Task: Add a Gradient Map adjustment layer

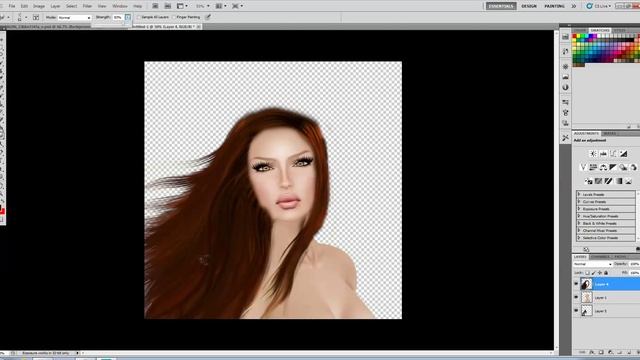Action: 619,181
